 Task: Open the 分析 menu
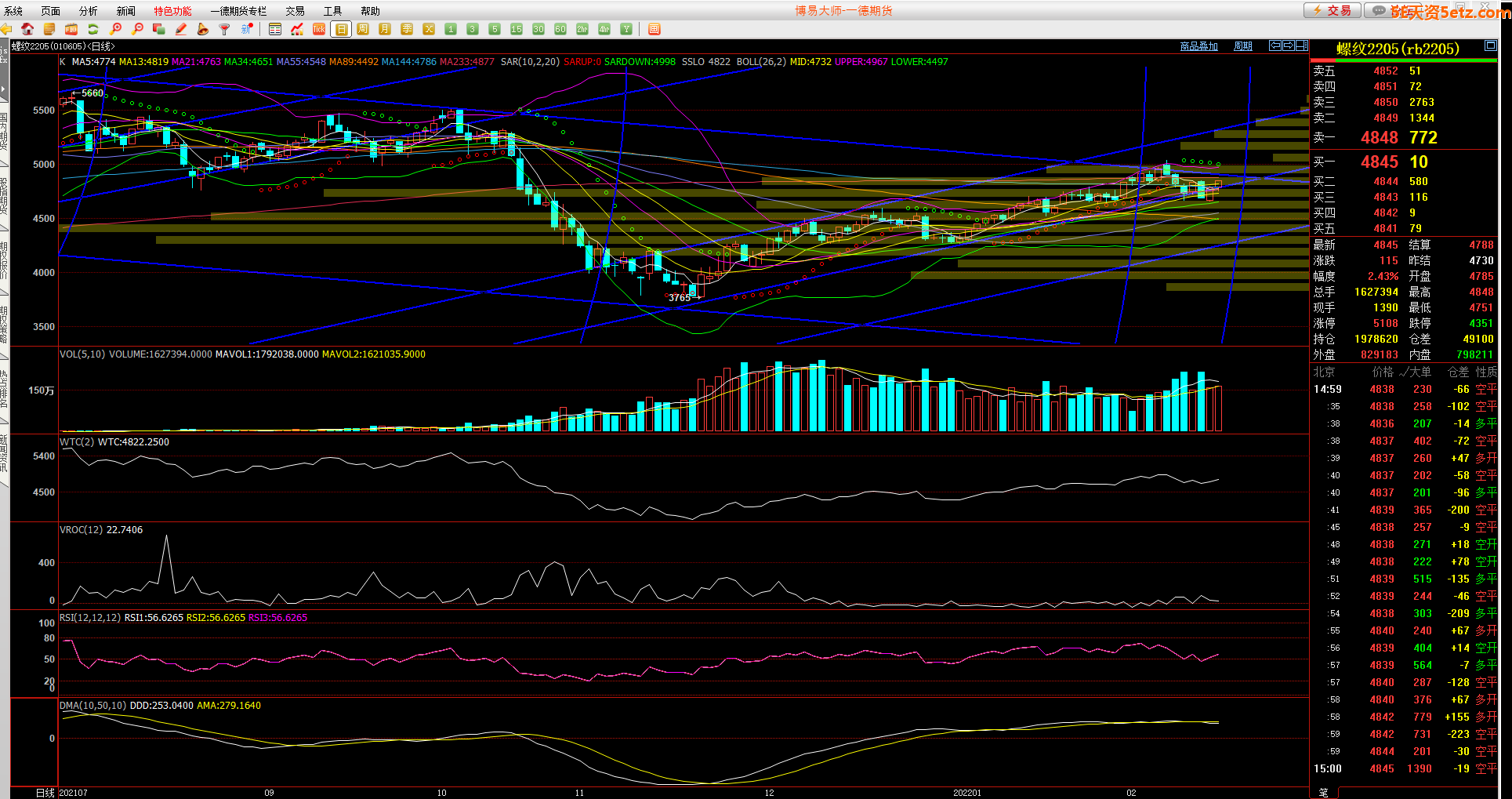point(89,11)
